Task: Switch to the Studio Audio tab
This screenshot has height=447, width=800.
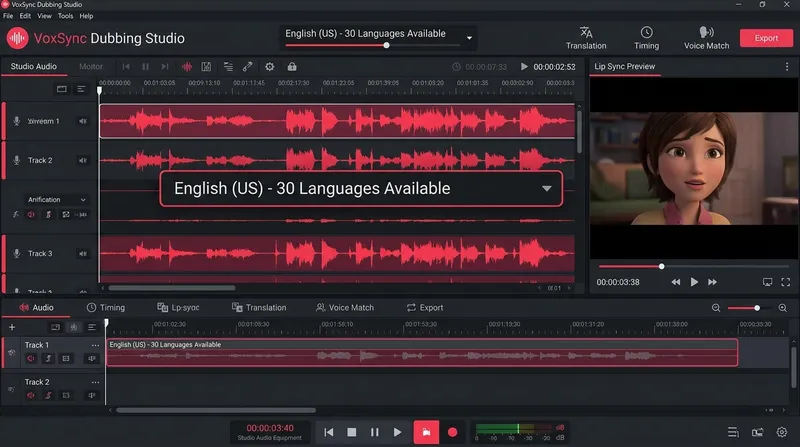Action: tap(34, 66)
